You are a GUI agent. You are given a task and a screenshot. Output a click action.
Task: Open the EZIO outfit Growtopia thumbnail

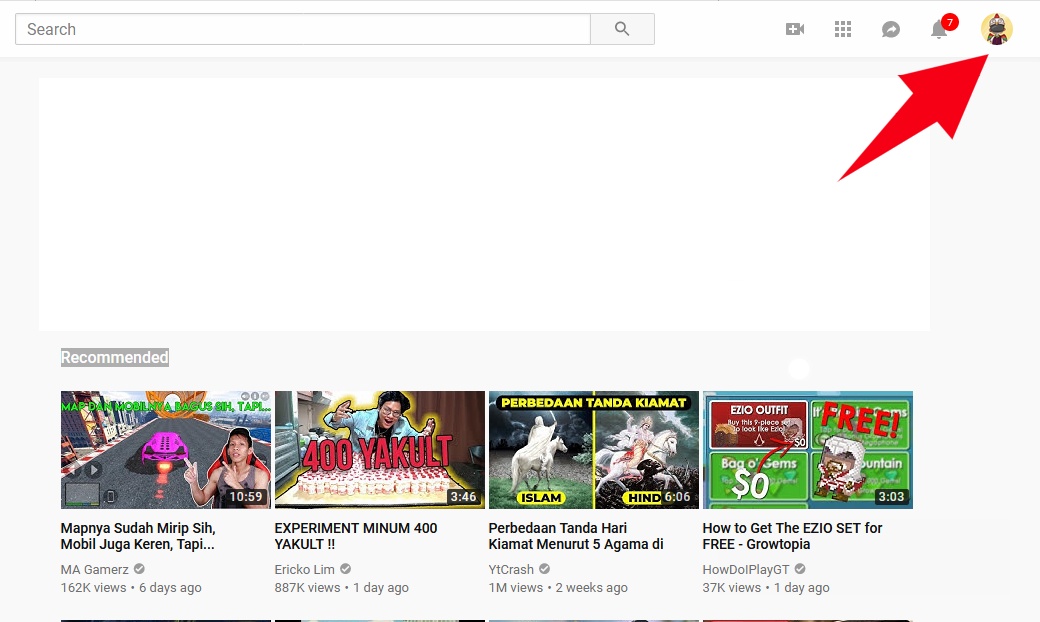coord(808,450)
